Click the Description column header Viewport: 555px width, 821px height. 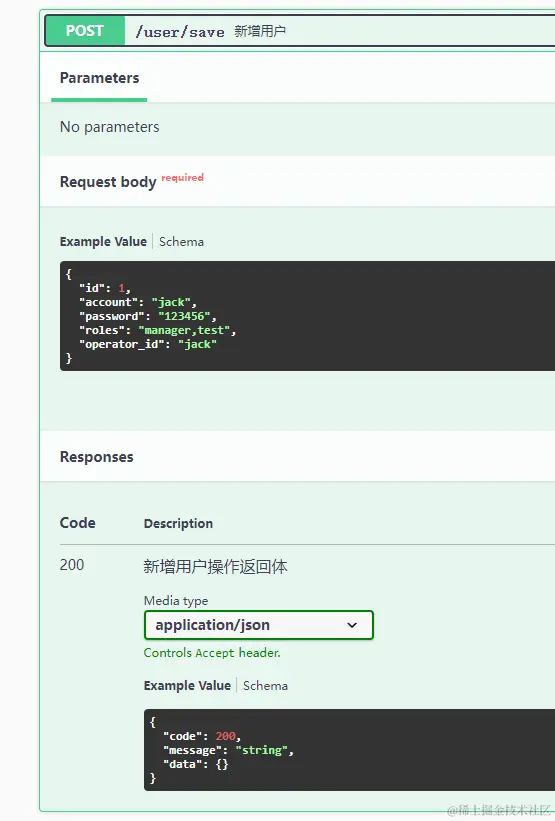[x=178, y=524]
